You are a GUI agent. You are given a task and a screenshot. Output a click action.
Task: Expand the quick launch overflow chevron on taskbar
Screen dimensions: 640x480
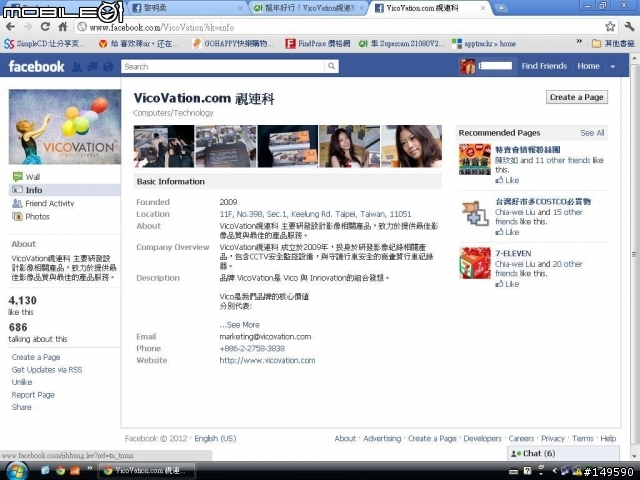click(89, 468)
